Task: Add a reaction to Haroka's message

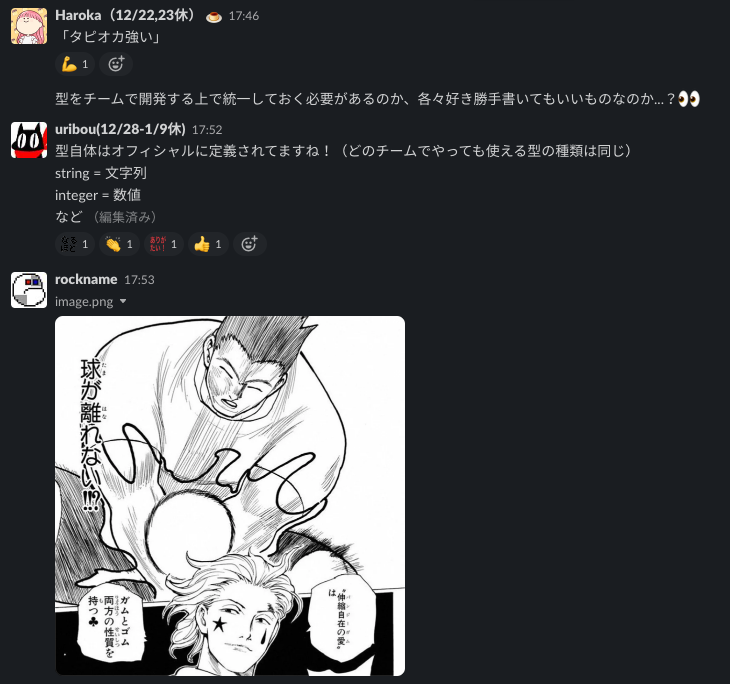Action: click(116, 64)
